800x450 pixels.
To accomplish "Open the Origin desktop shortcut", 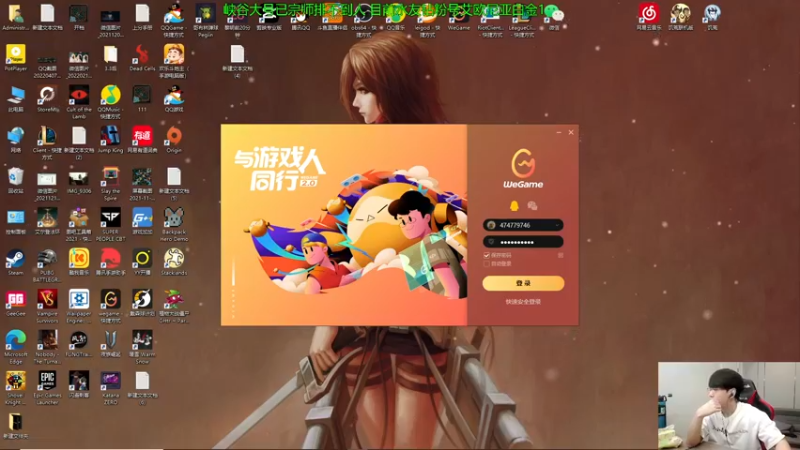I will pos(173,140).
